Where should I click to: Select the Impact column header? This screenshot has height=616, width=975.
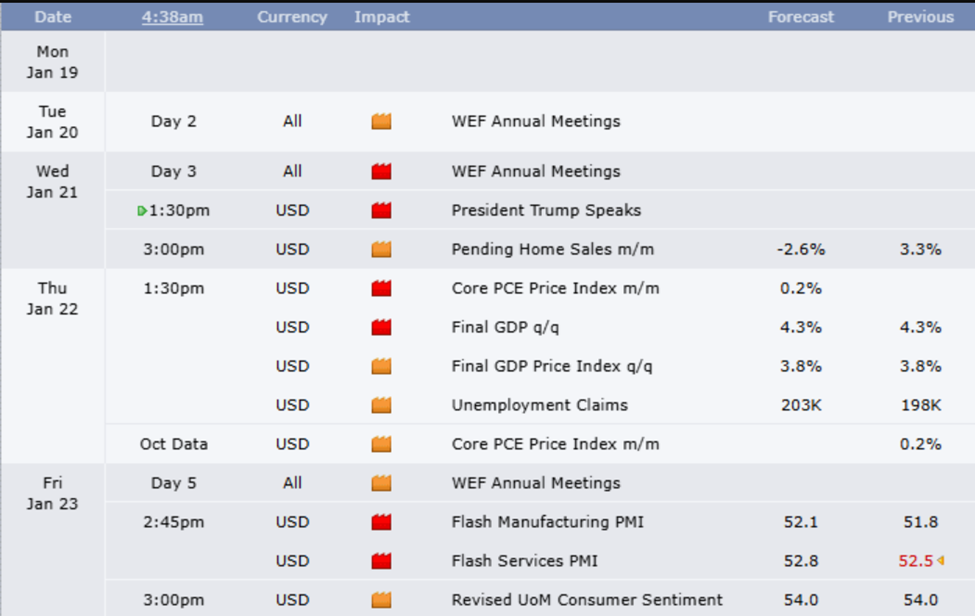[x=381, y=17]
